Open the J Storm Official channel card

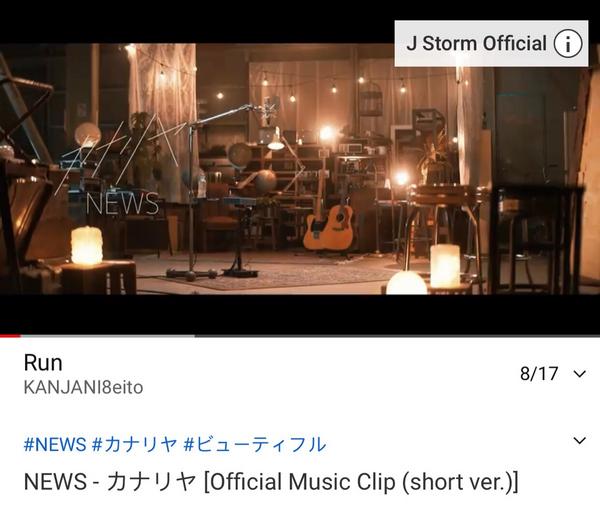click(491, 44)
